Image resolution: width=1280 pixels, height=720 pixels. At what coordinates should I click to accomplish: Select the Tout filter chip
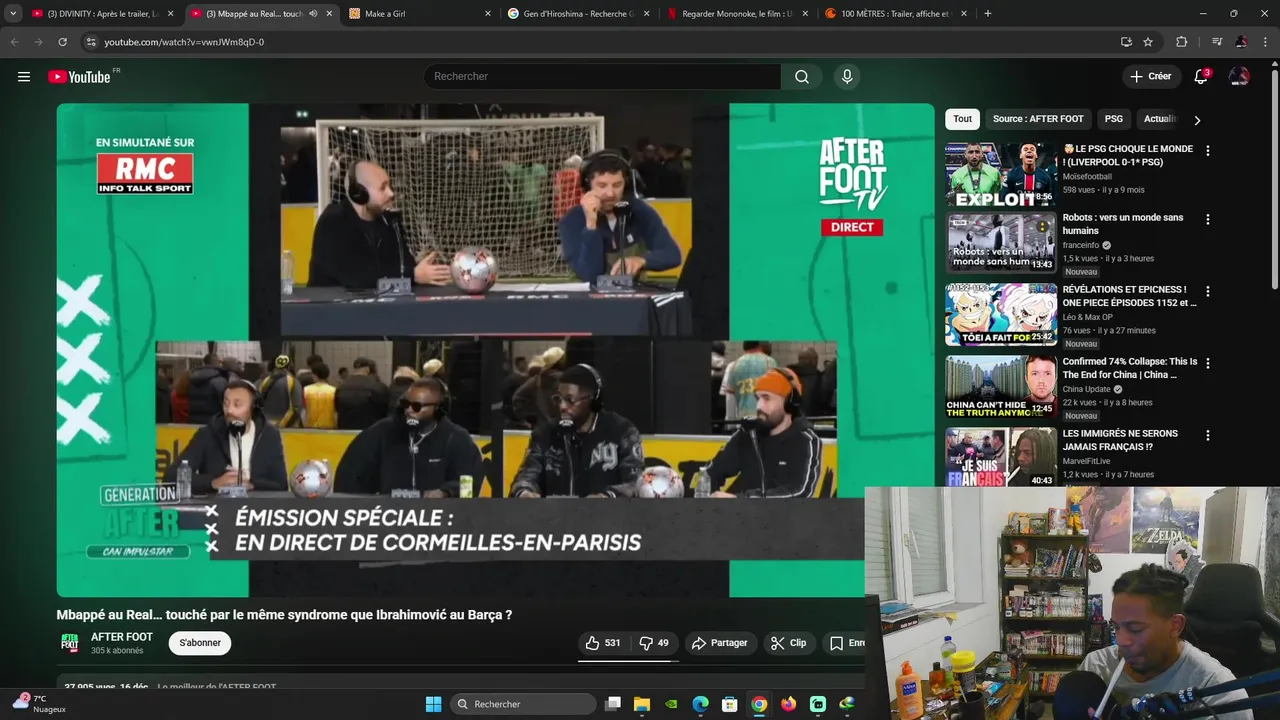pyautogui.click(x=962, y=119)
